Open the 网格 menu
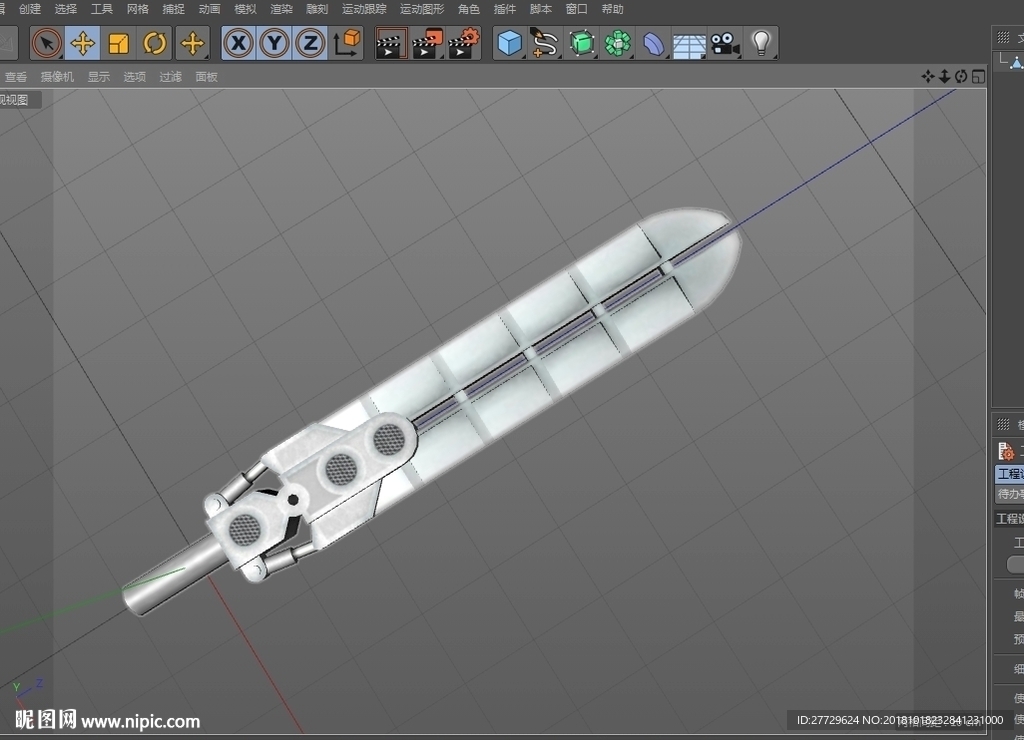Image resolution: width=1024 pixels, height=740 pixels. pos(137,9)
